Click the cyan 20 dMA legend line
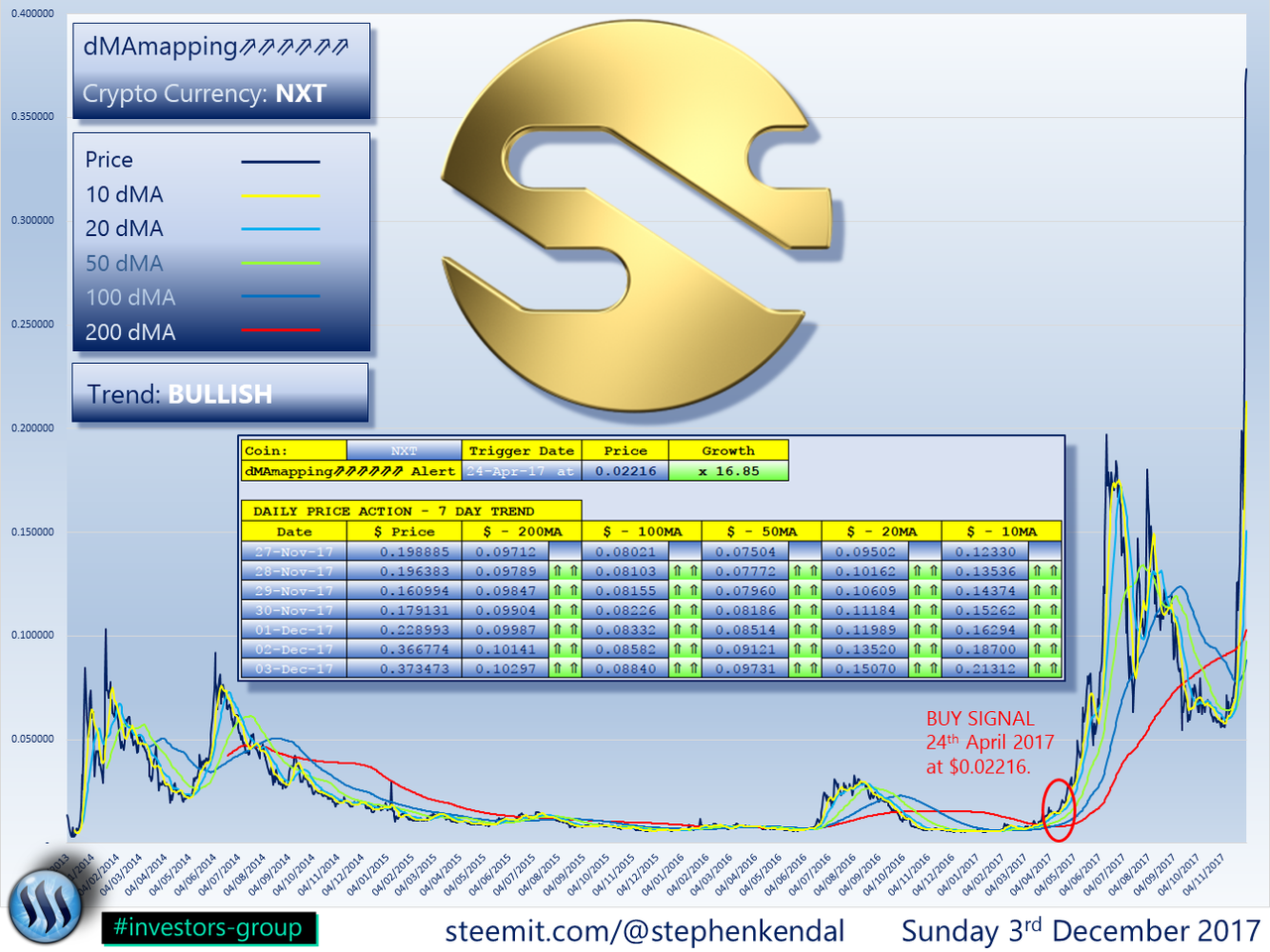 281,229
